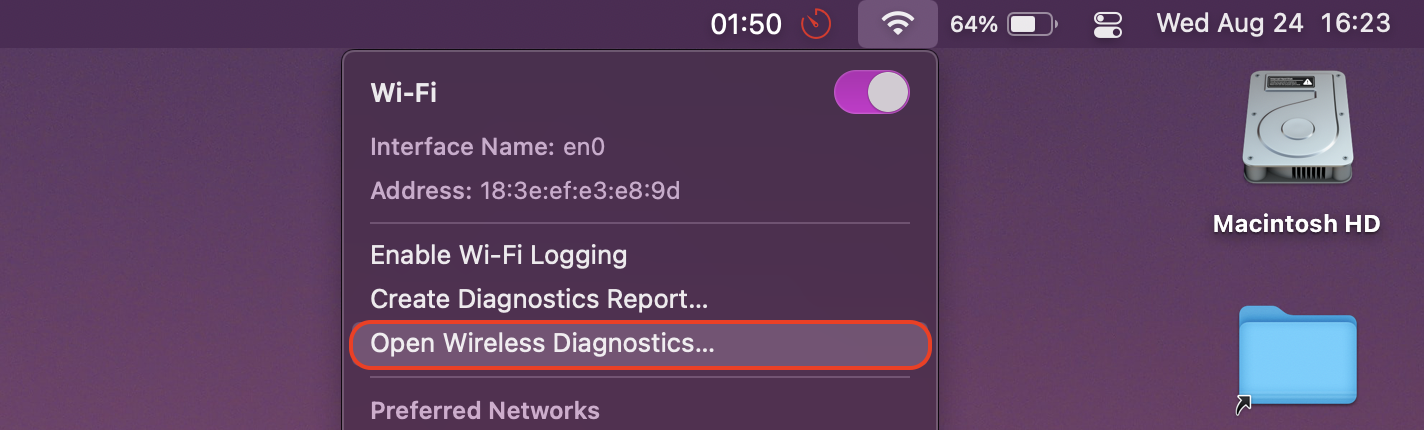The image size is (1424, 430).
Task: Click the Macintosh HD label text
Action: [x=1297, y=223]
